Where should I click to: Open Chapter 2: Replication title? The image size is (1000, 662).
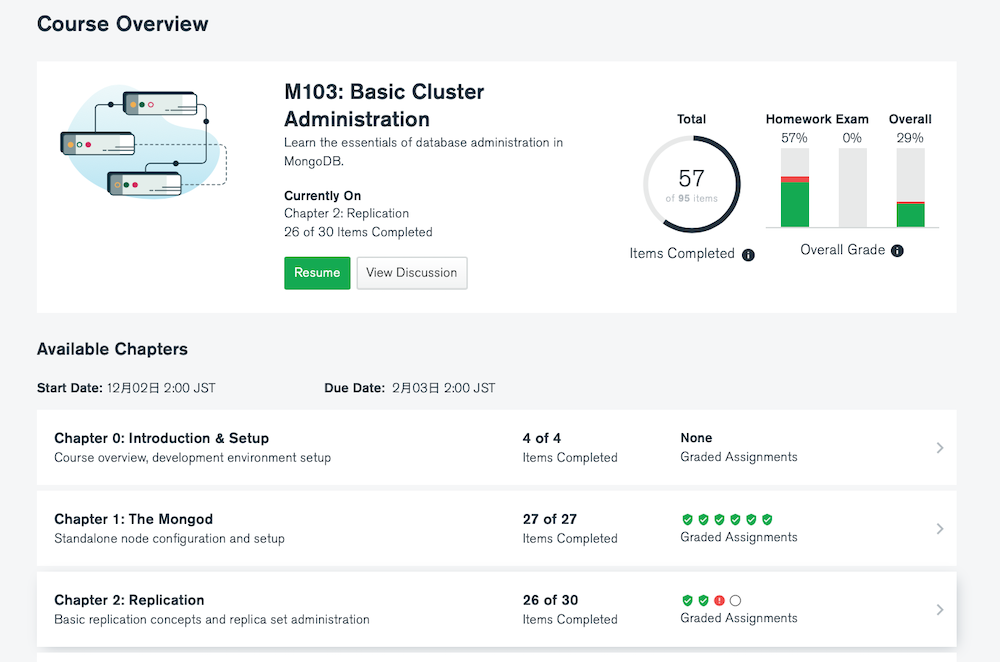point(129,600)
